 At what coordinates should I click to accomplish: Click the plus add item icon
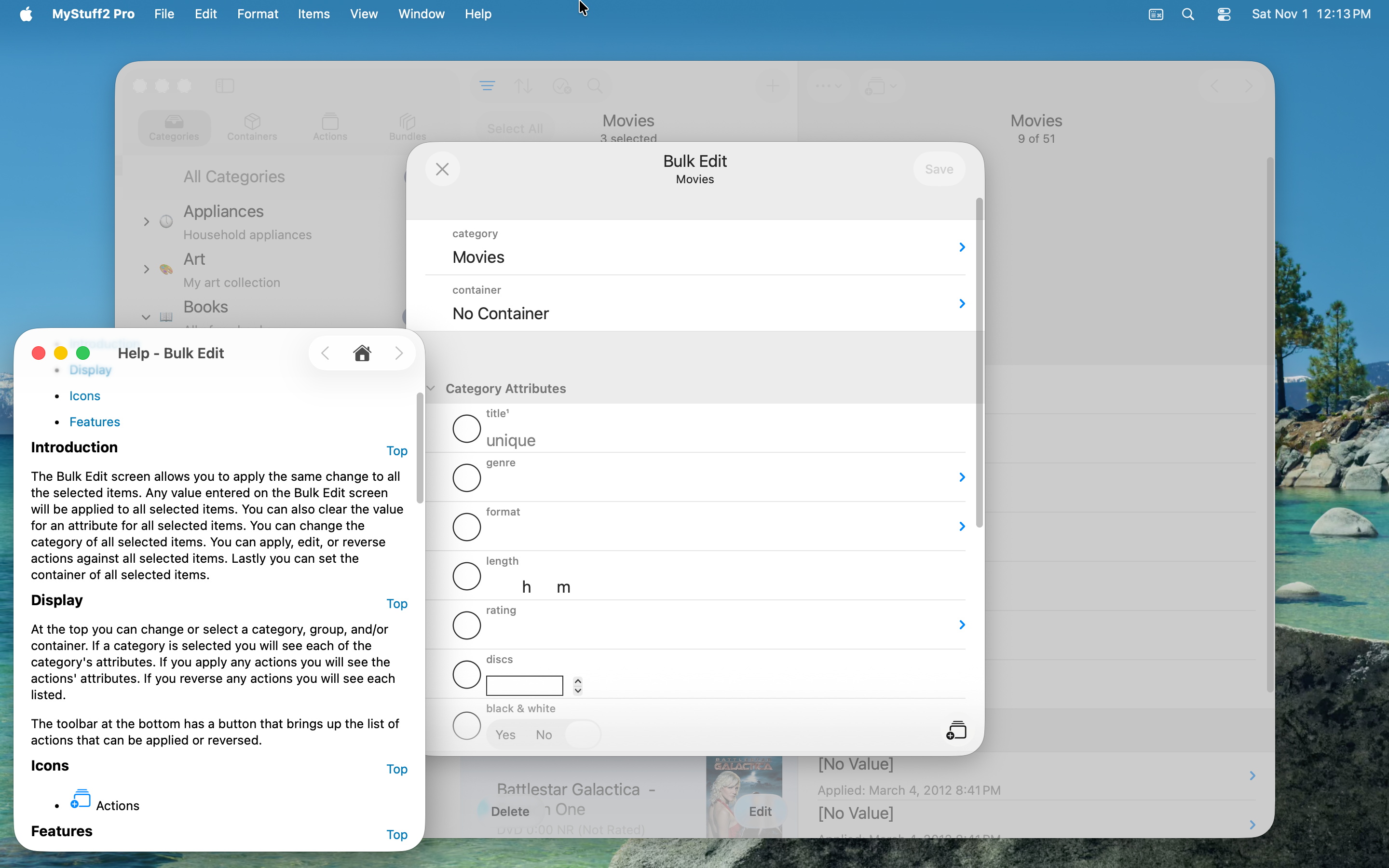coord(773,86)
